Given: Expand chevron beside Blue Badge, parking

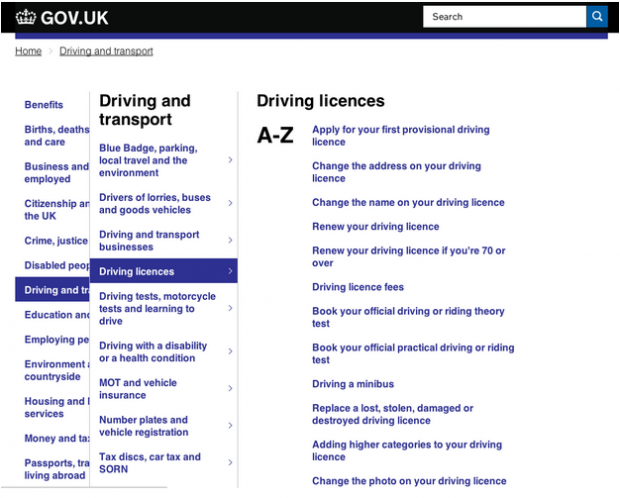Looking at the screenshot, I should (230, 160).
